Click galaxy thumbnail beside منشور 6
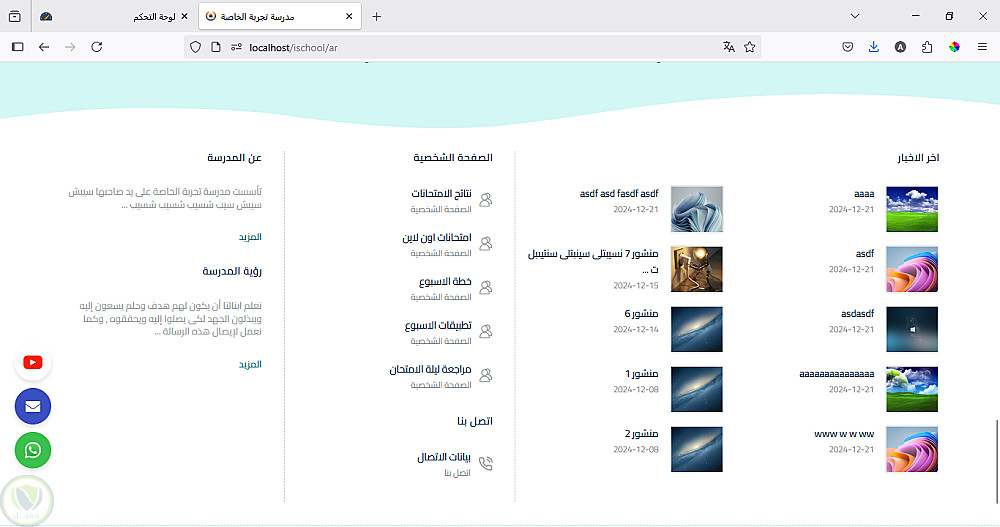Image resolution: width=1000 pixels, height=527 pixels. click(x=696, y=329)
